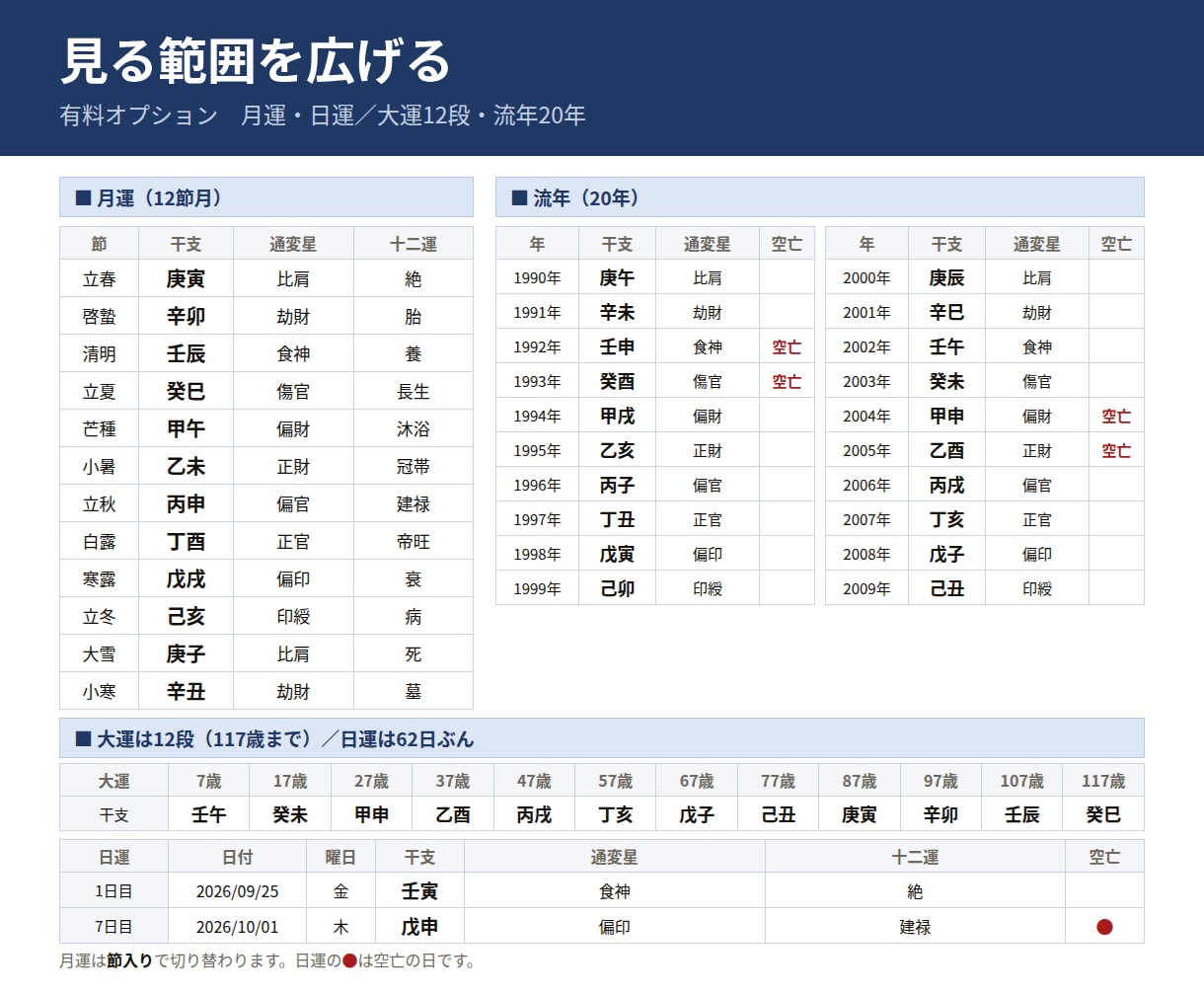Select the 月運（12節月） section header
The image size is (1204, 995).
pyautogui.click(x=266, y=197)
